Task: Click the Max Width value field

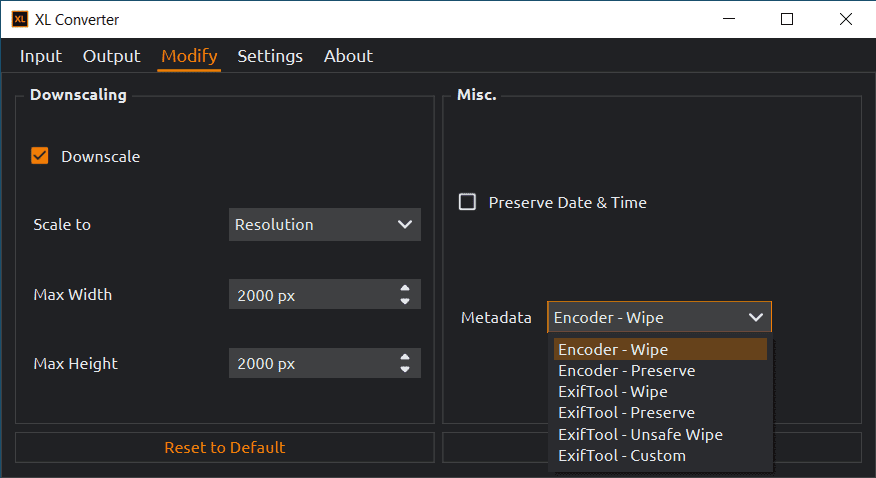Action: 312,295
